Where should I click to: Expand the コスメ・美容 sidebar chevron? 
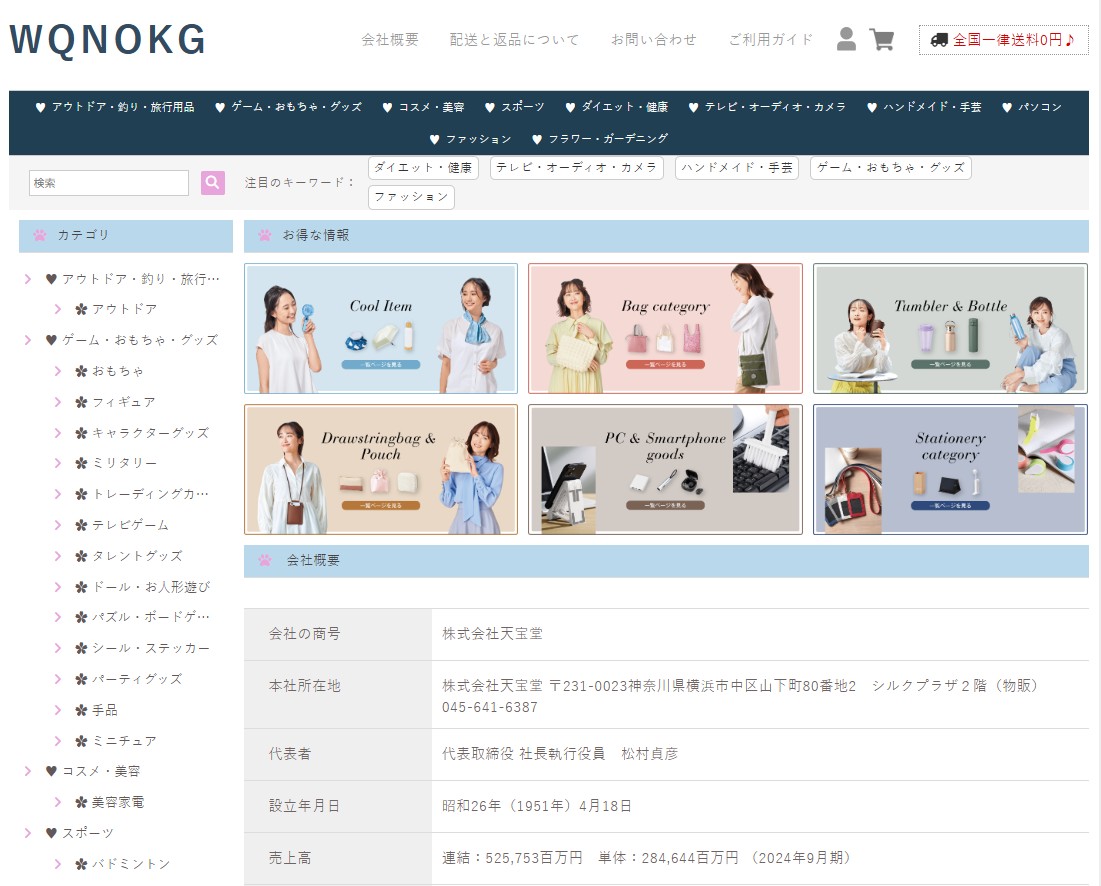(28, 771)
